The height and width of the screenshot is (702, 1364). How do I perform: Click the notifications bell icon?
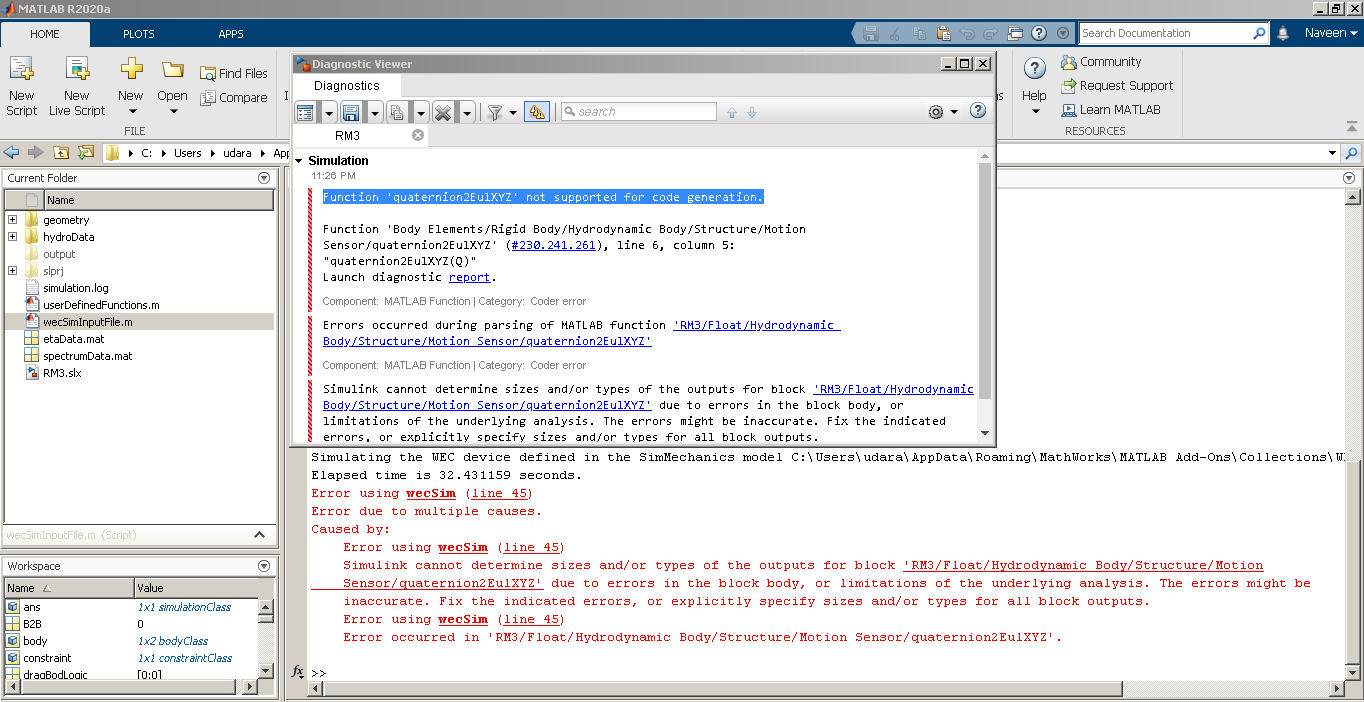tap(1283, 33)
